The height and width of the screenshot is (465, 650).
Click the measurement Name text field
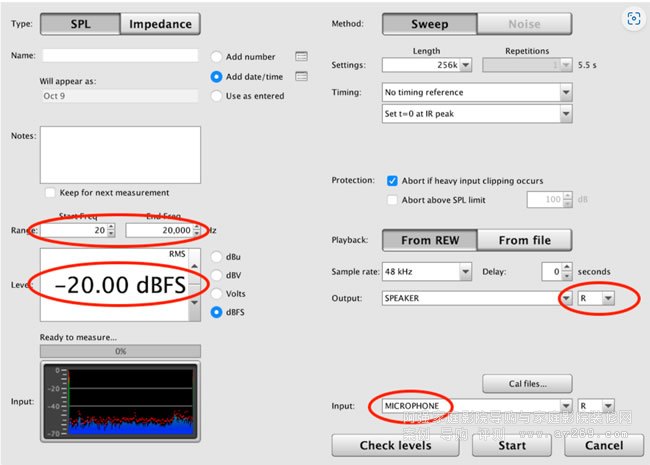click(x=121, y=56)
